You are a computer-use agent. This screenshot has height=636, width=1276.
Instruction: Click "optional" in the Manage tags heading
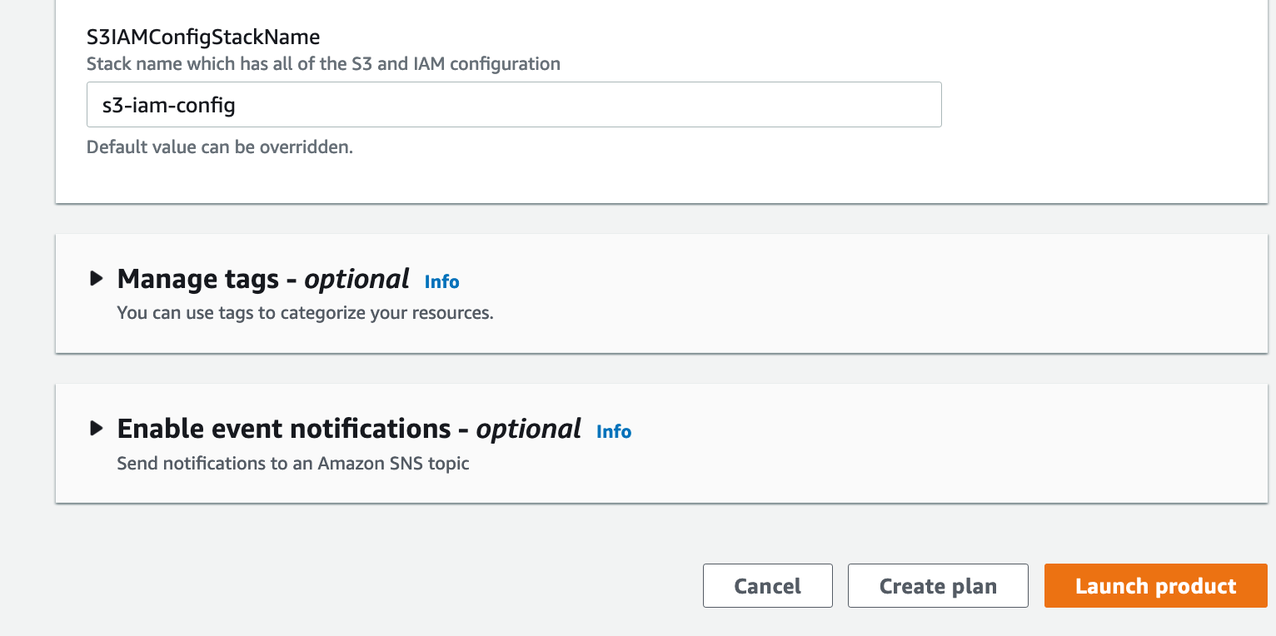point(357,279)
